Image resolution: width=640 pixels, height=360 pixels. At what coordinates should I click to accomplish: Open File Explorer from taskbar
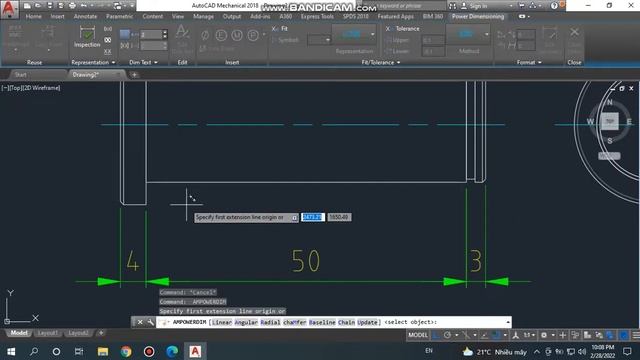click(x=103, y=351)
